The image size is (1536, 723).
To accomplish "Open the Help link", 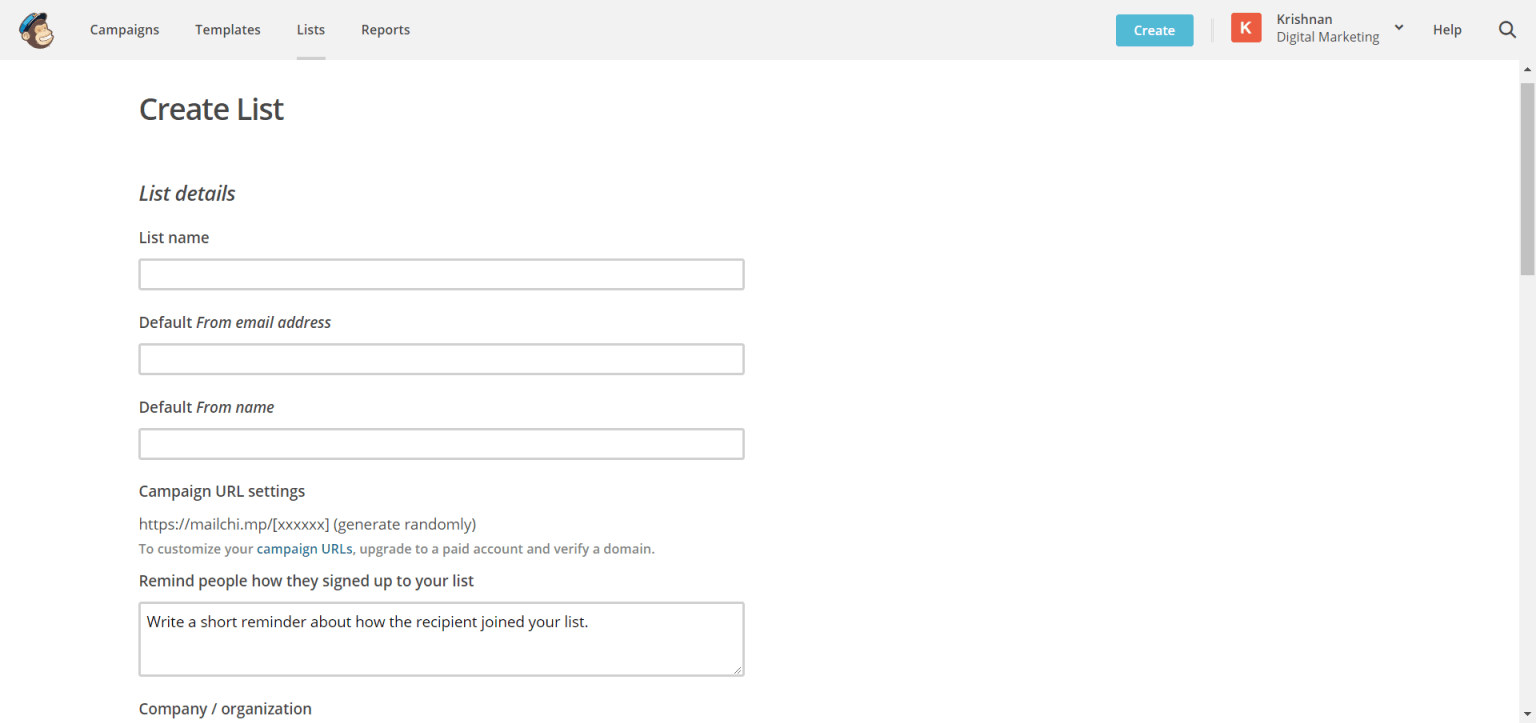I will point(1447,30).
